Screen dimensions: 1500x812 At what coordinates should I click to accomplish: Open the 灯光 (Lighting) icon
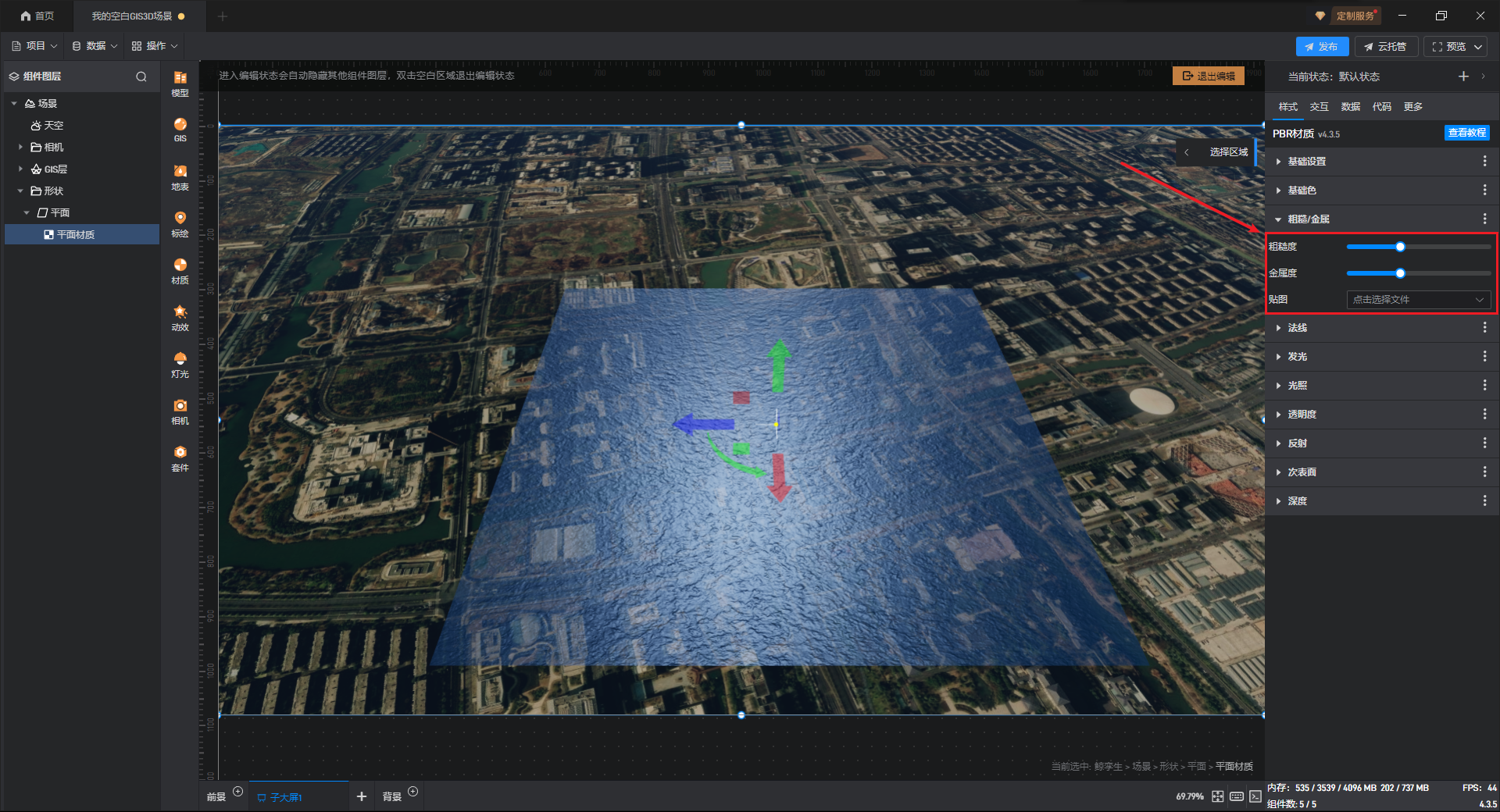[x=180, y=363]
